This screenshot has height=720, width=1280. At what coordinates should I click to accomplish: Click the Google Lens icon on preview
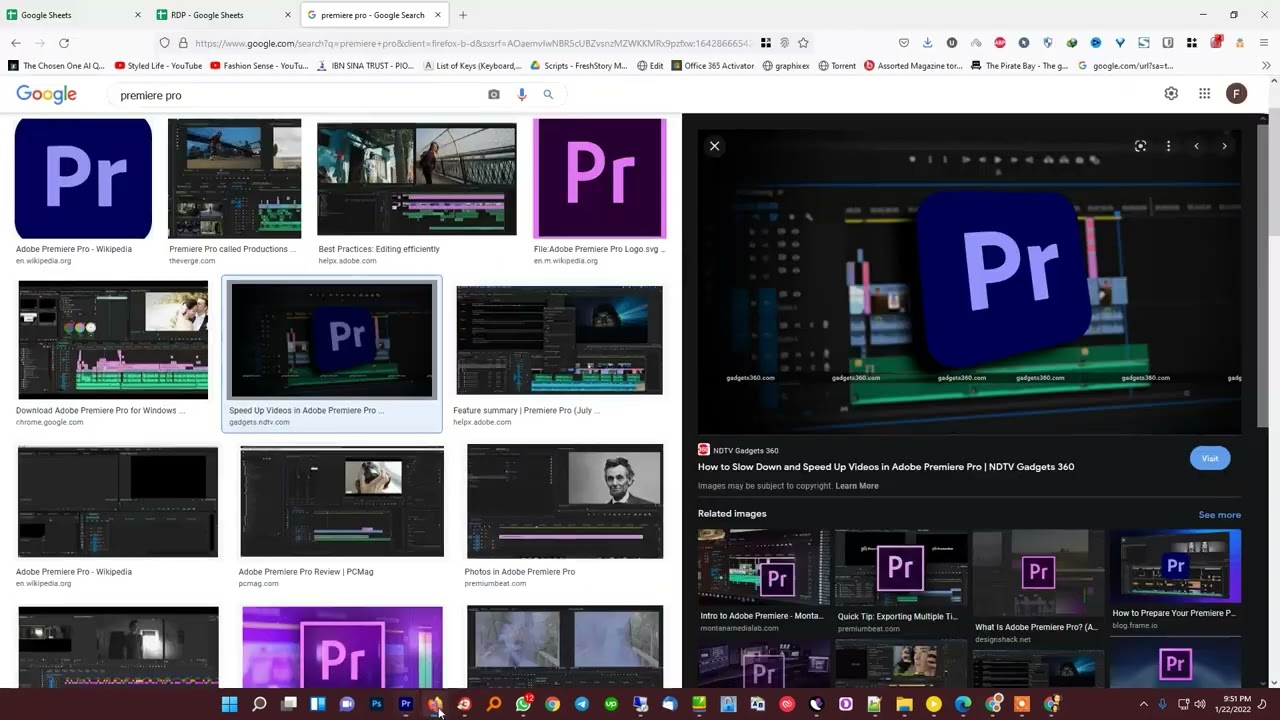(x=1140, y=146)
